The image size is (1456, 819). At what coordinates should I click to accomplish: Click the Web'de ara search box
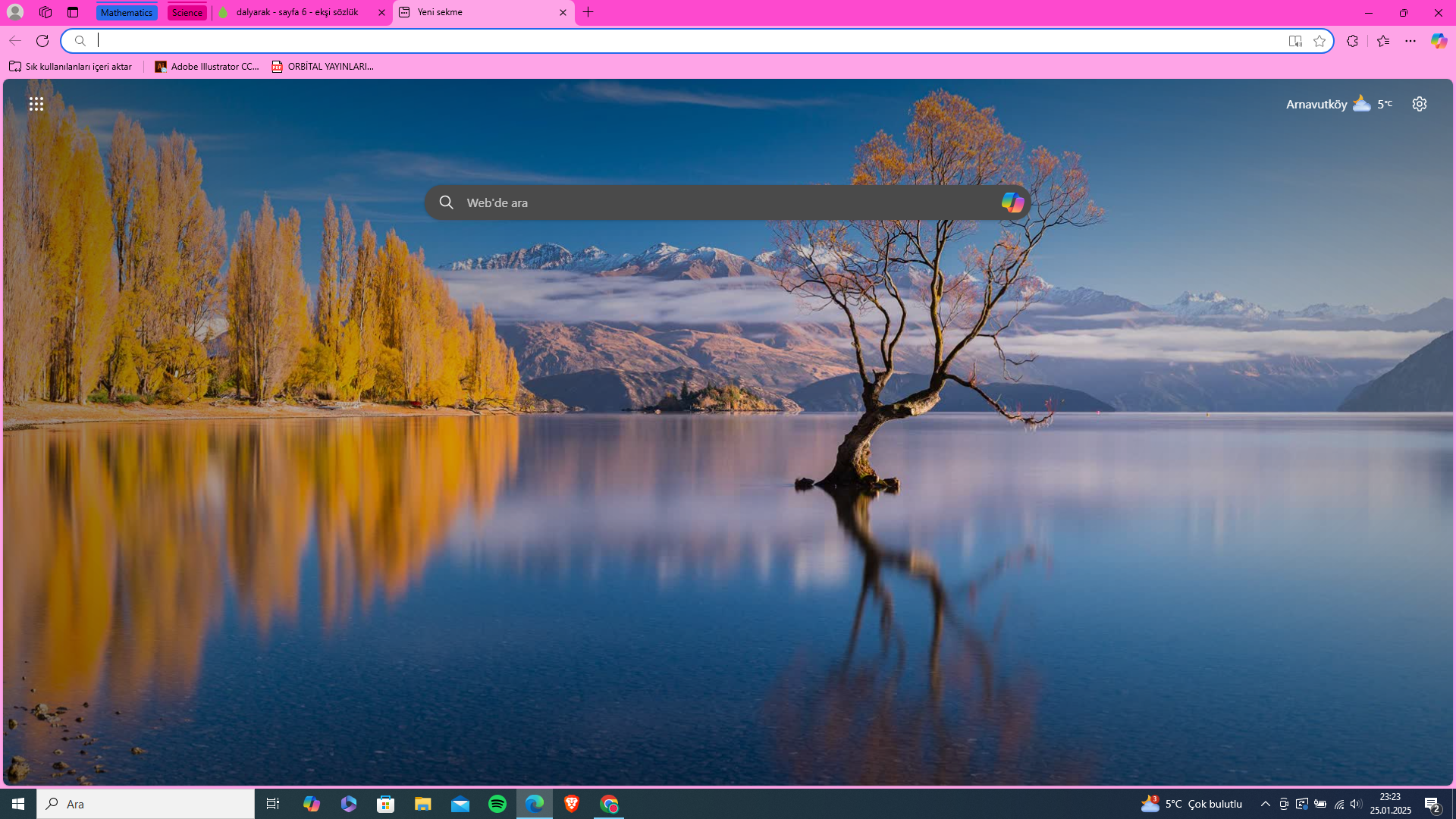click(727, 202)
